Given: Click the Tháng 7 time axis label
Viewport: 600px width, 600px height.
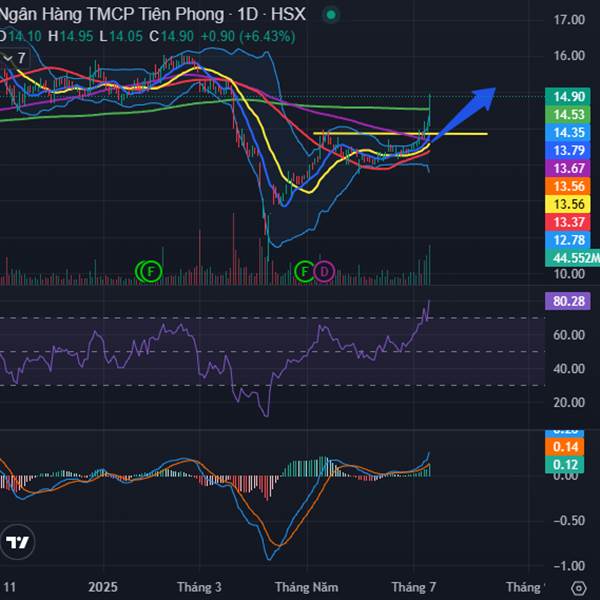Looking at the screenshot, I should pyautogui.click(x=414, y=587).
